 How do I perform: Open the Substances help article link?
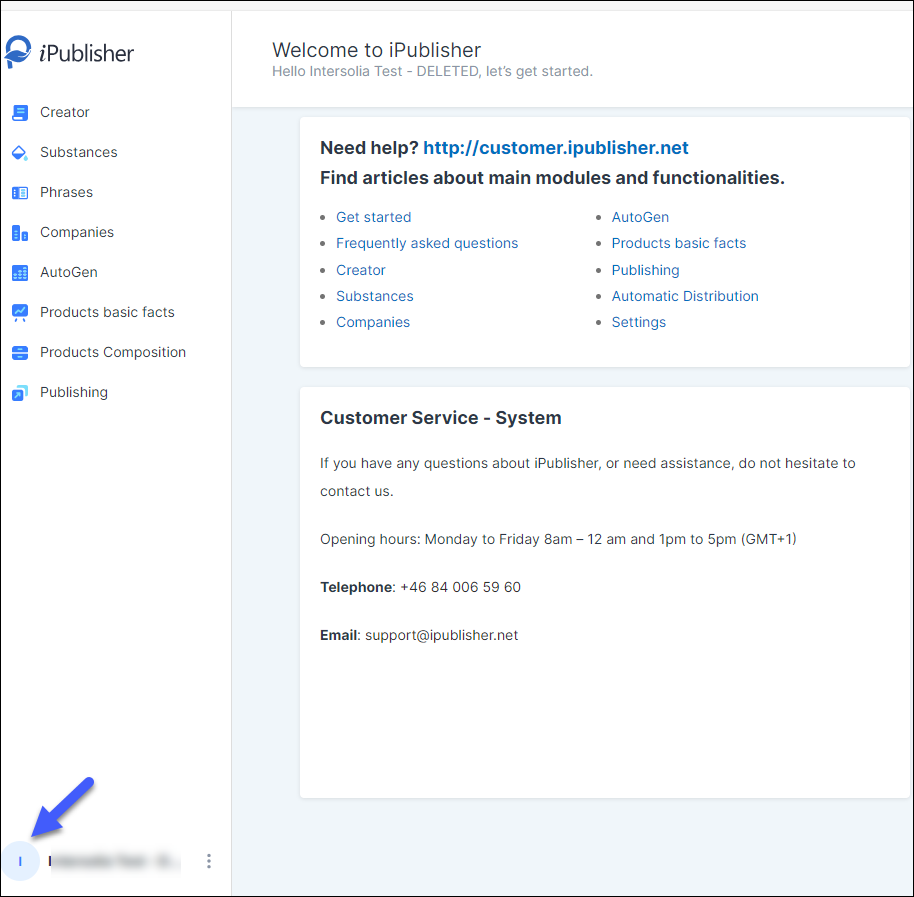[x=375, y=296]
